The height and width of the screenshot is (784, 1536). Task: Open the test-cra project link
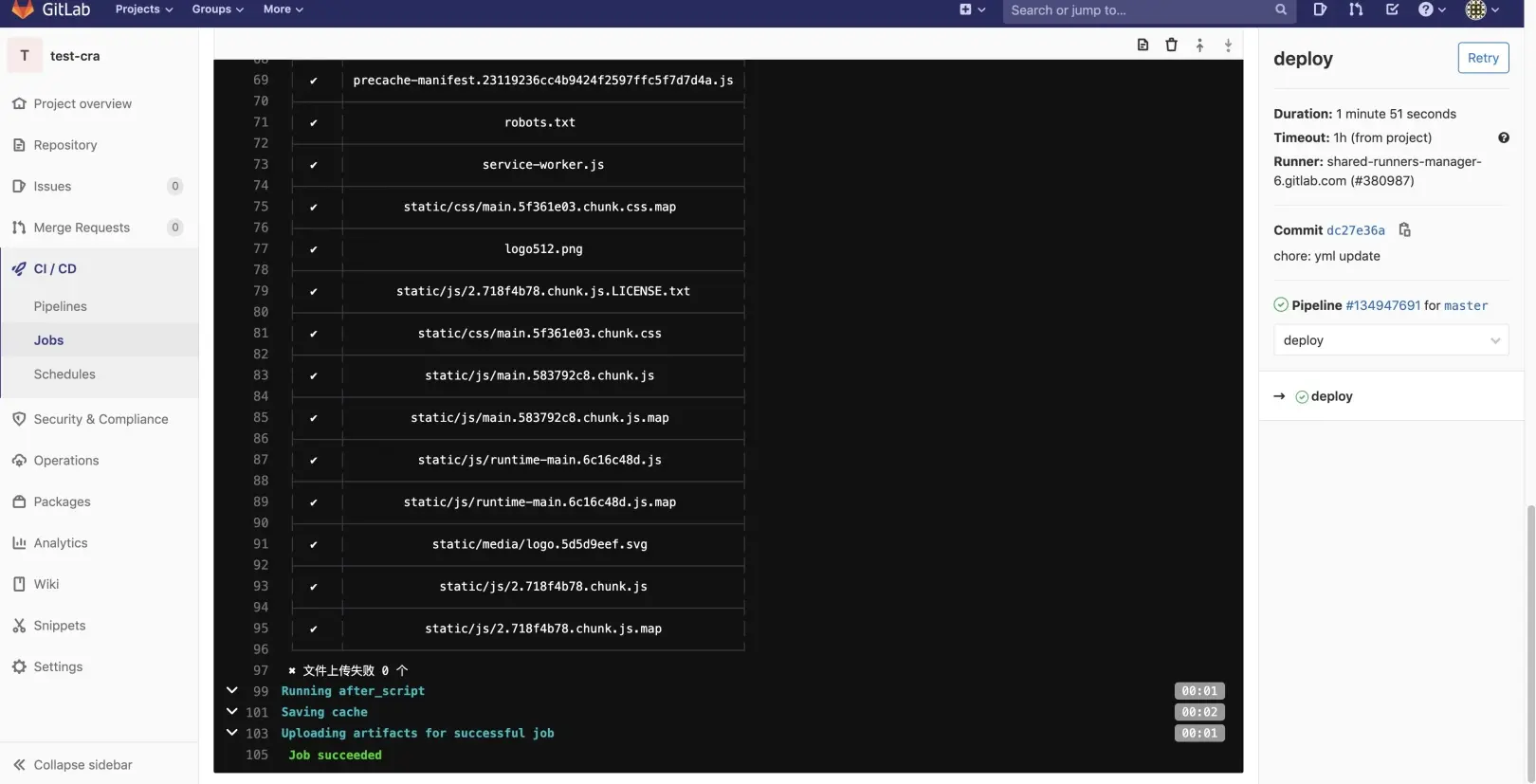(75, 56)
